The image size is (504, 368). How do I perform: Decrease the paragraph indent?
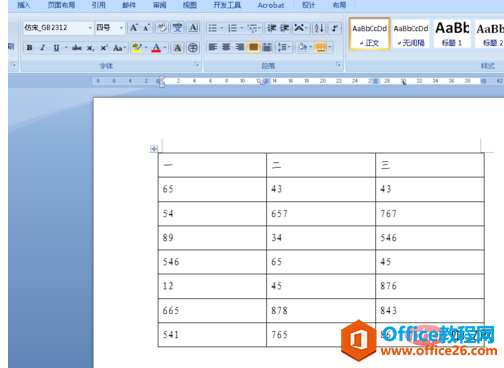click(272, 28)
